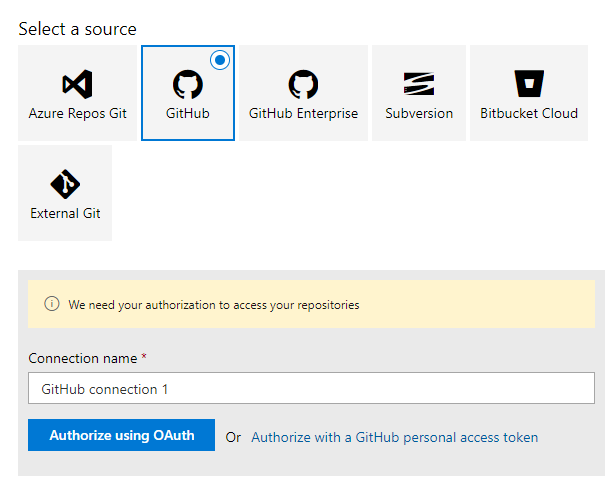Click the 'We need your authorization' message text
This screenshot has width=613, height=501.
(214, 305)
